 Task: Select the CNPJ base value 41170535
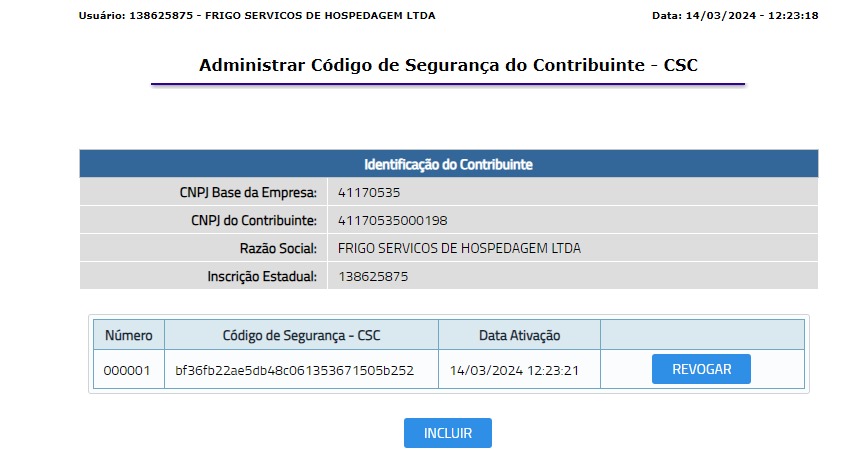(369, 192)
